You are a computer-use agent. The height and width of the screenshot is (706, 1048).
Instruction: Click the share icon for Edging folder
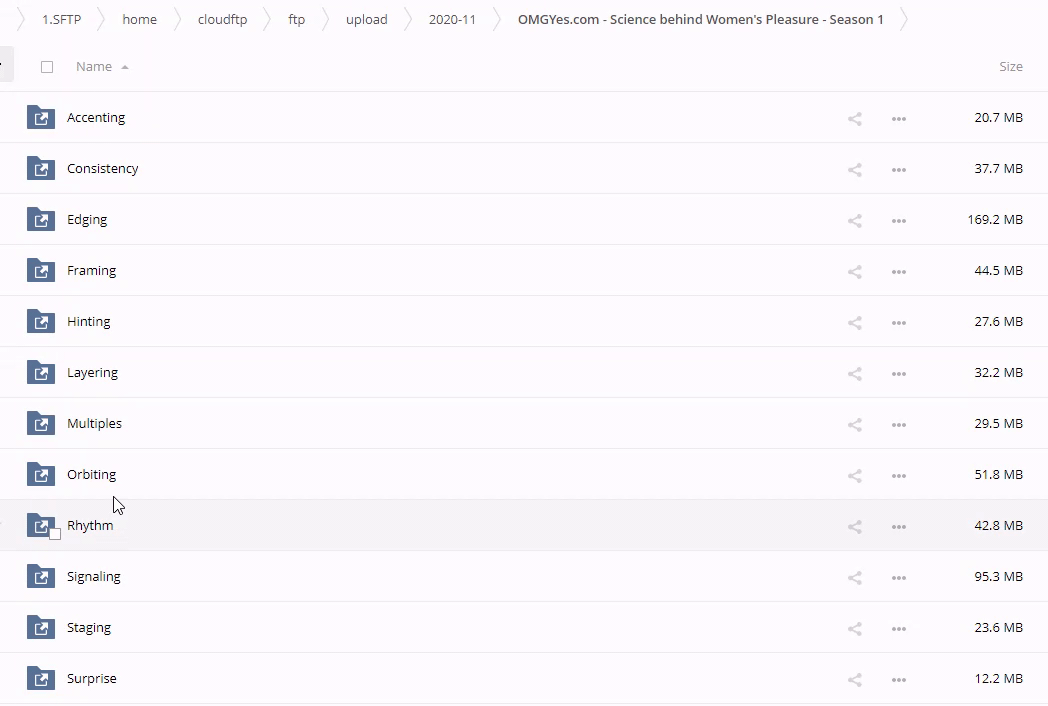pos(854,220)
